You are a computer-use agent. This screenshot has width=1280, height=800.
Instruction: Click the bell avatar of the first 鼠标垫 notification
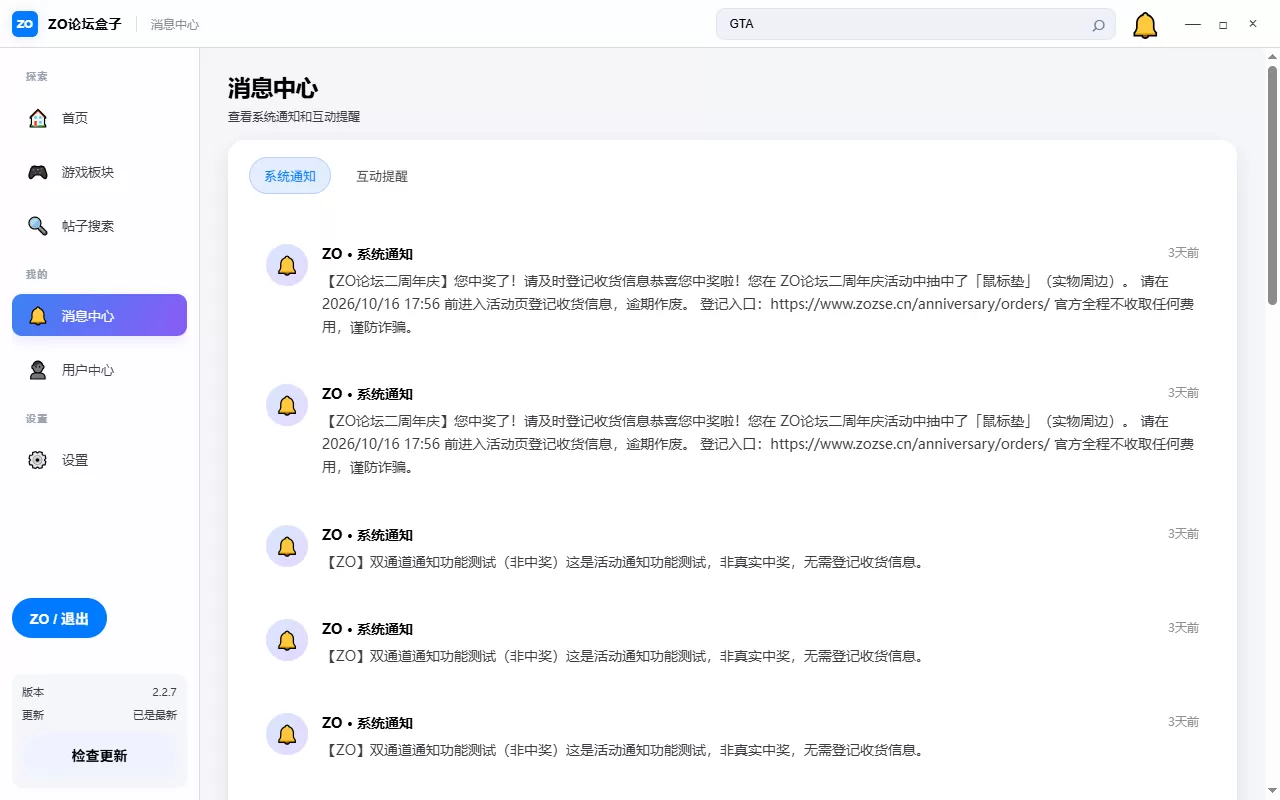287,265
